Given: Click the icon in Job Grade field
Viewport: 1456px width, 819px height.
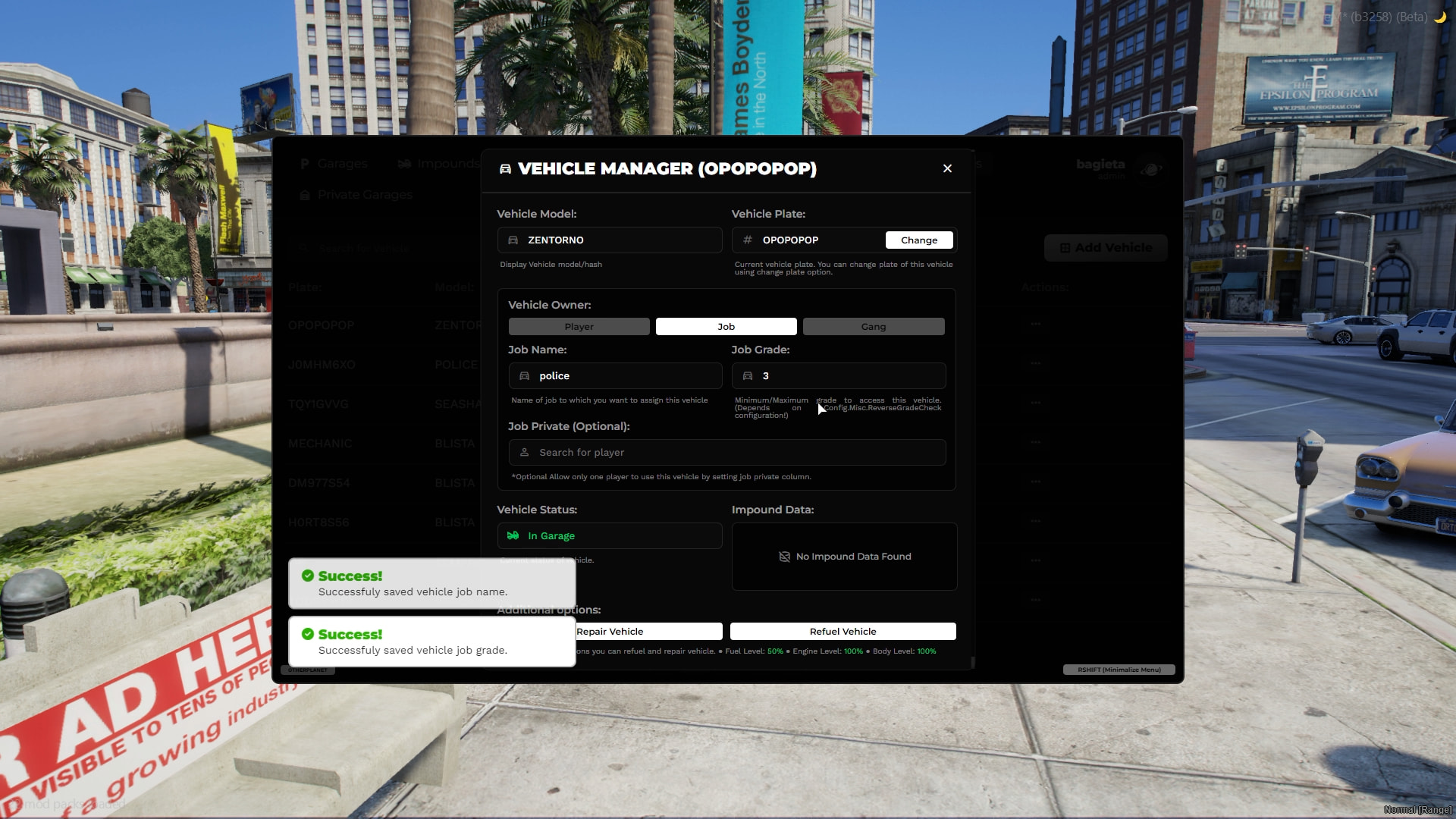Looking at the screenshot, I should coord(748,376).
